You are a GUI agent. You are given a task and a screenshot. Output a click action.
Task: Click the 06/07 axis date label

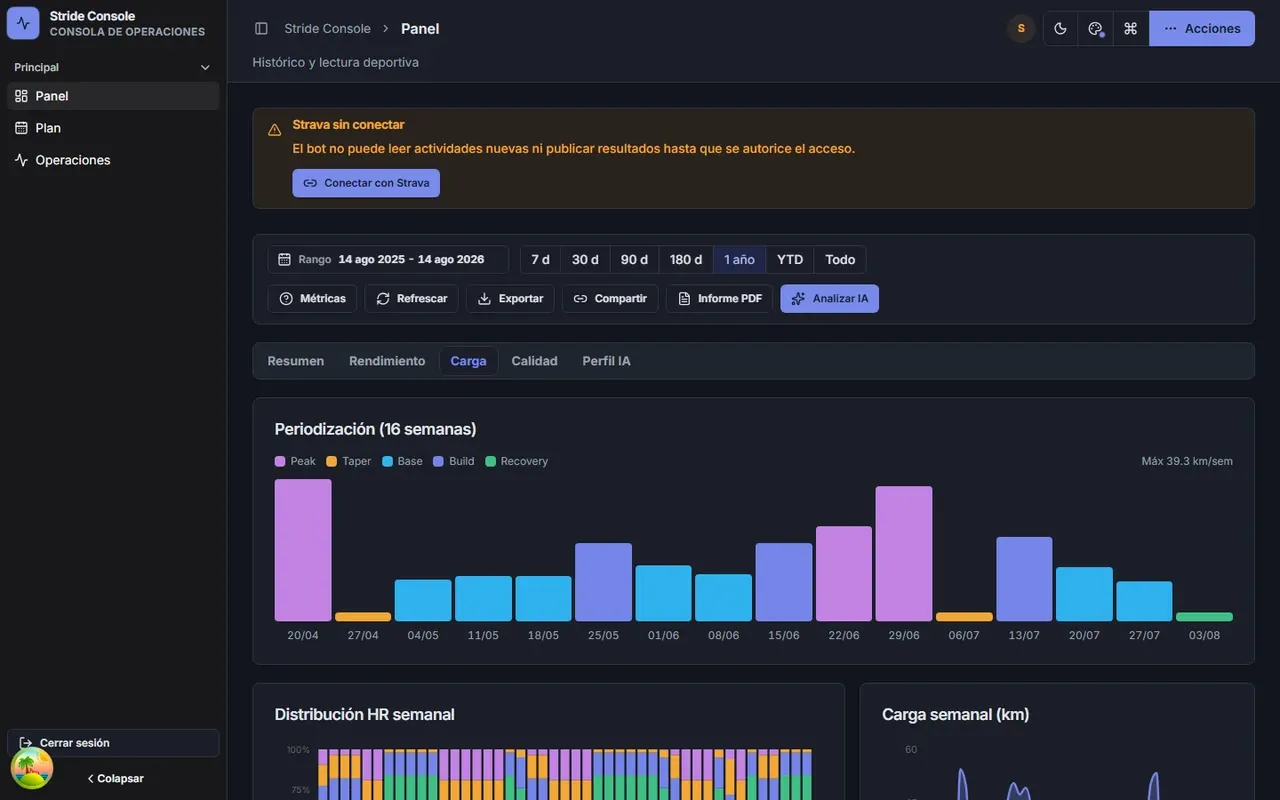tap(964, 636)
